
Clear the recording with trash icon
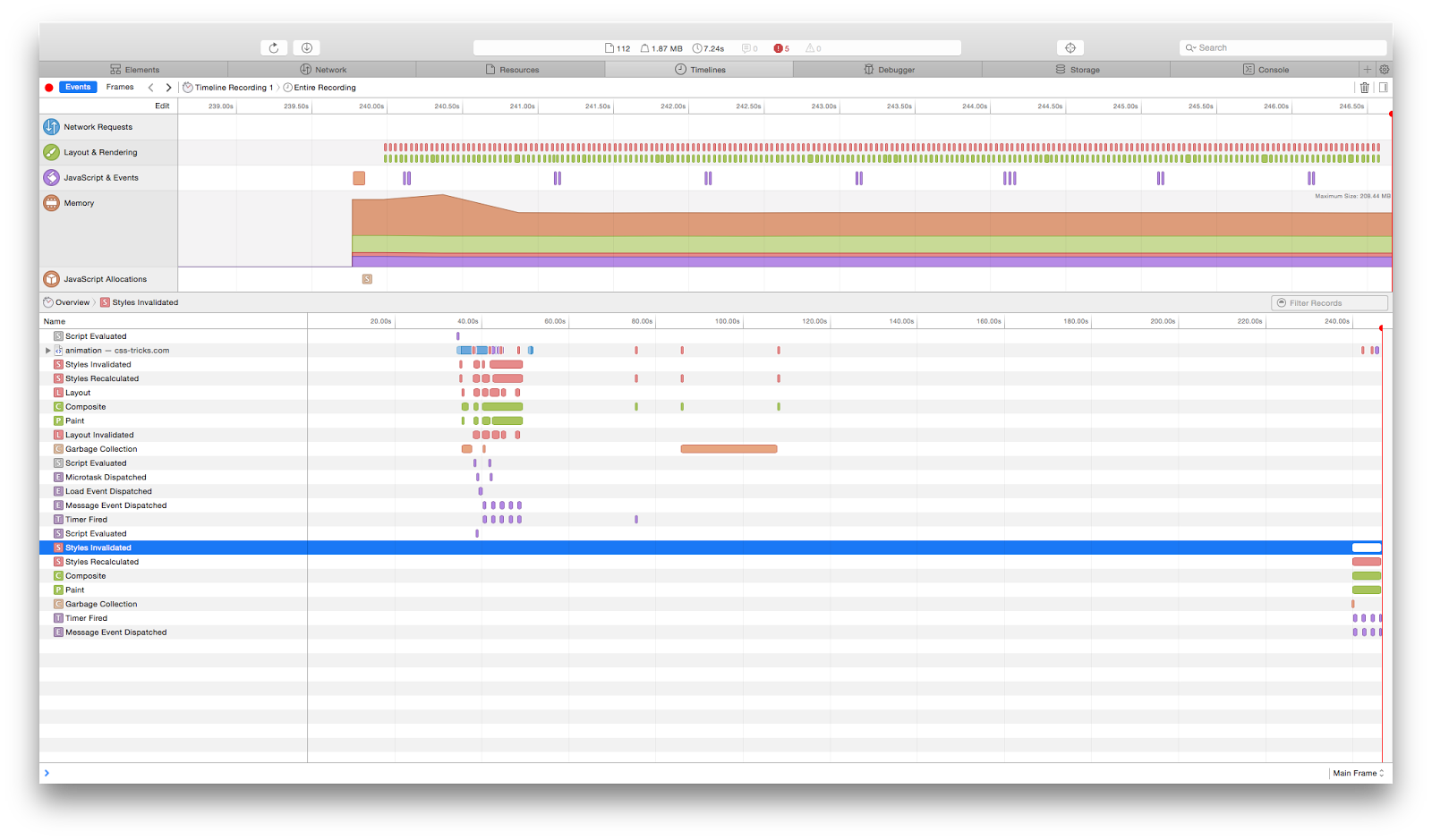coord(1365,88)
